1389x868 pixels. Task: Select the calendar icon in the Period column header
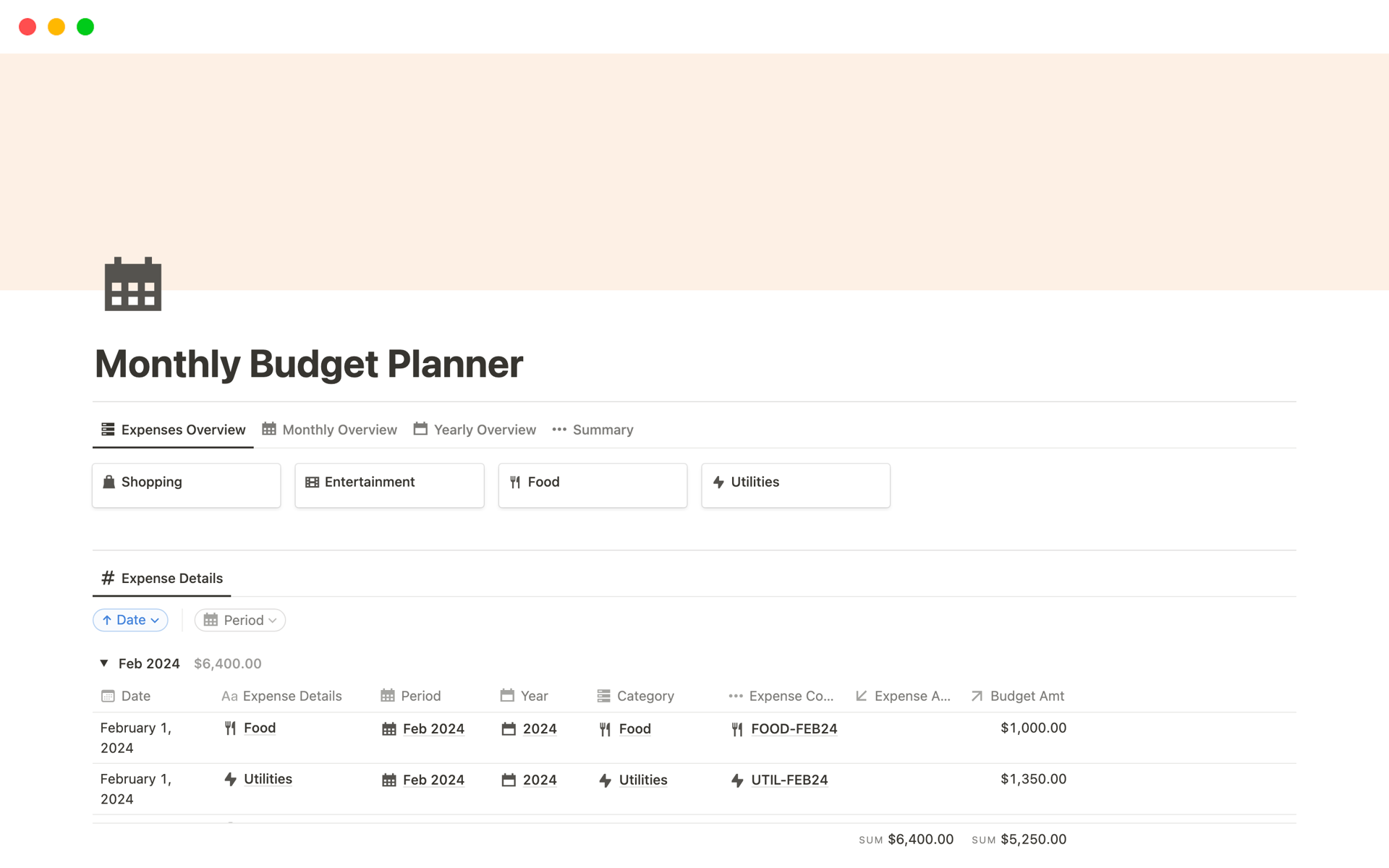[388, 696]
